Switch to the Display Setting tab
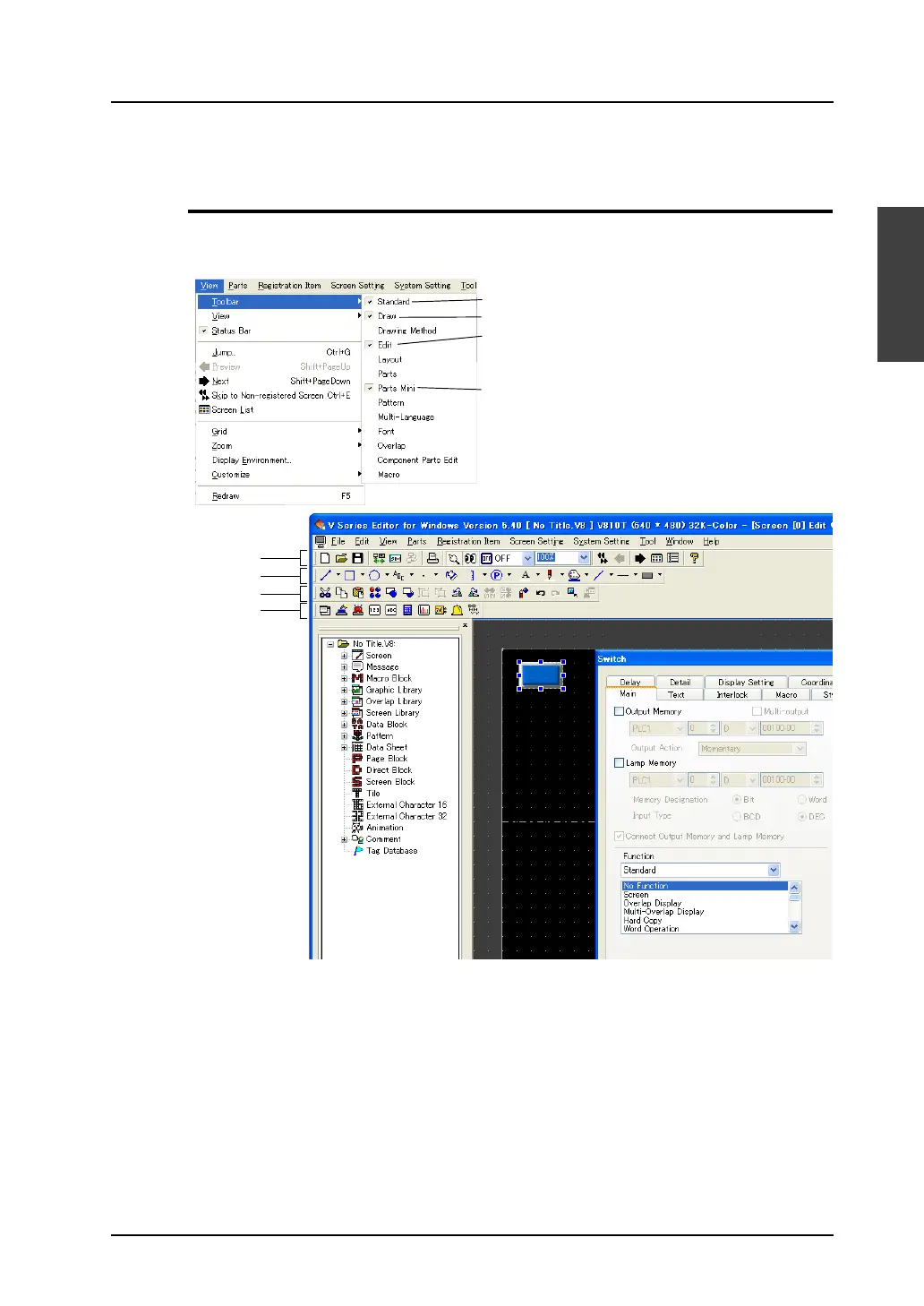This screenshot has width=924, height=1306. click(746, 682)
